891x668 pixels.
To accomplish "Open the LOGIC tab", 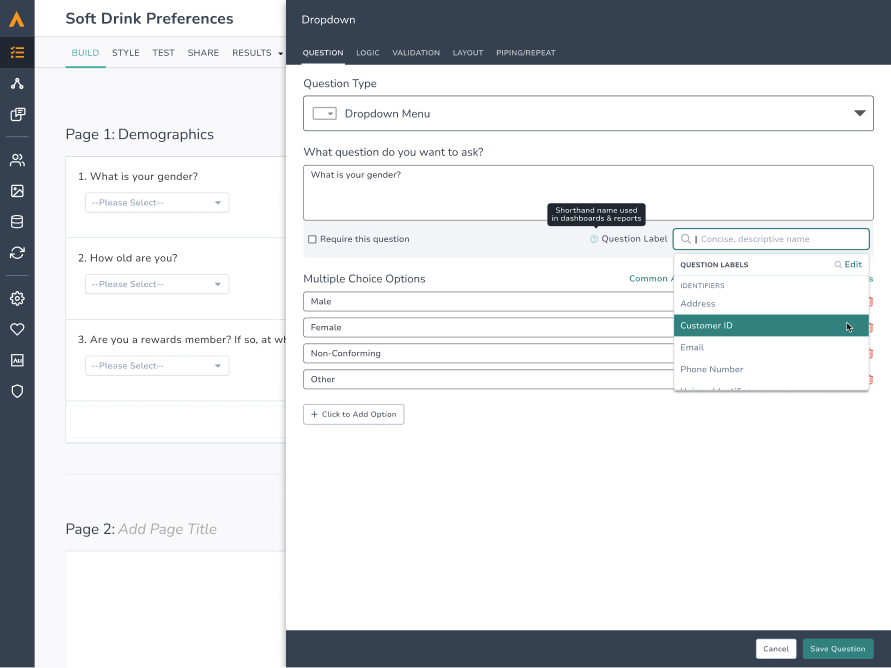I will (x=368, y=53).
